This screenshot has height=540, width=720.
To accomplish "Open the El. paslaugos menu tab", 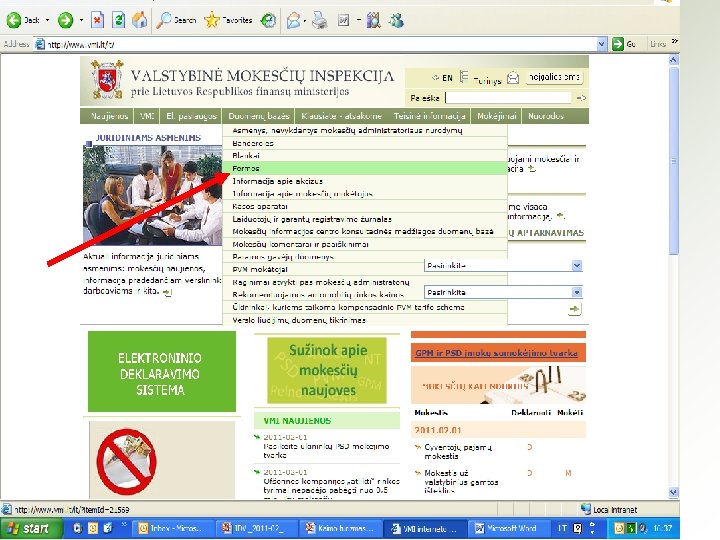I will pos(191,116).
